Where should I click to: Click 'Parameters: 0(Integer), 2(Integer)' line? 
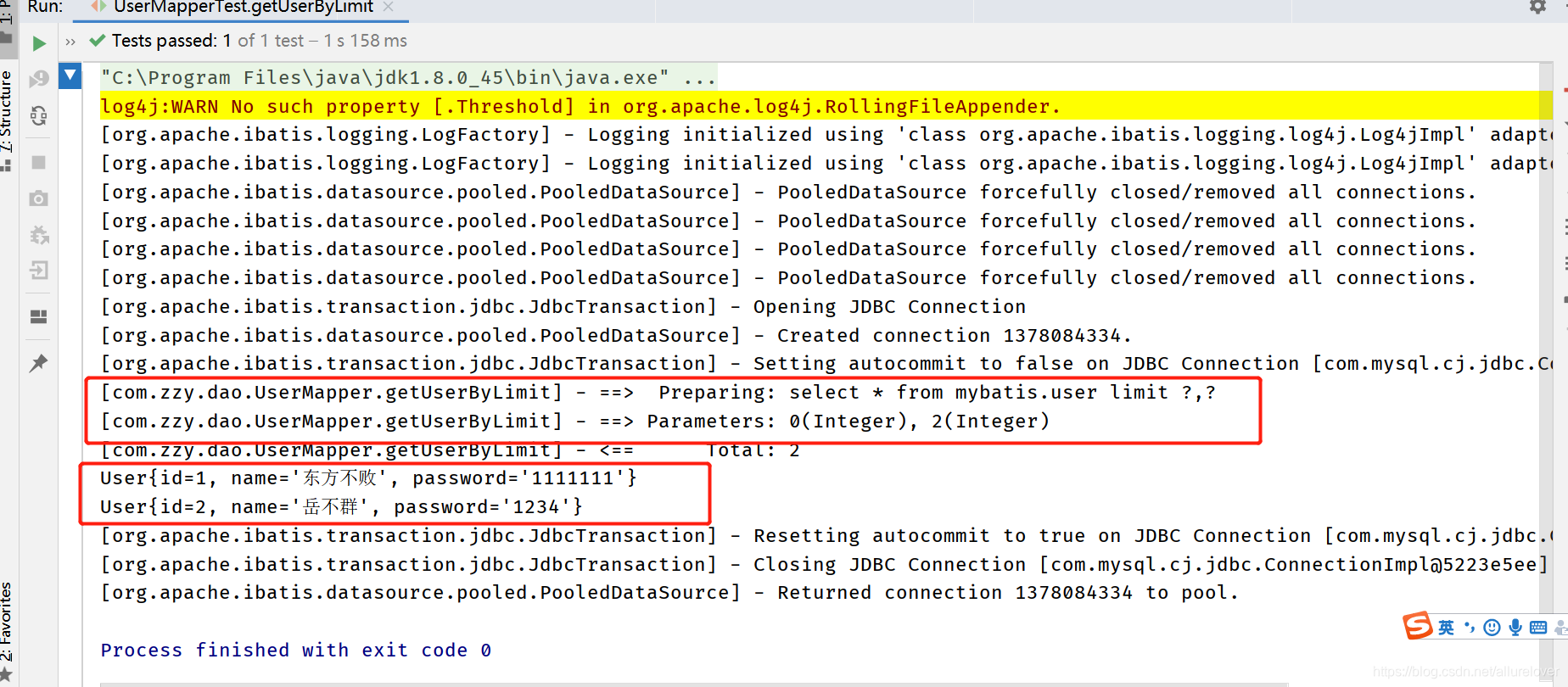575,421
